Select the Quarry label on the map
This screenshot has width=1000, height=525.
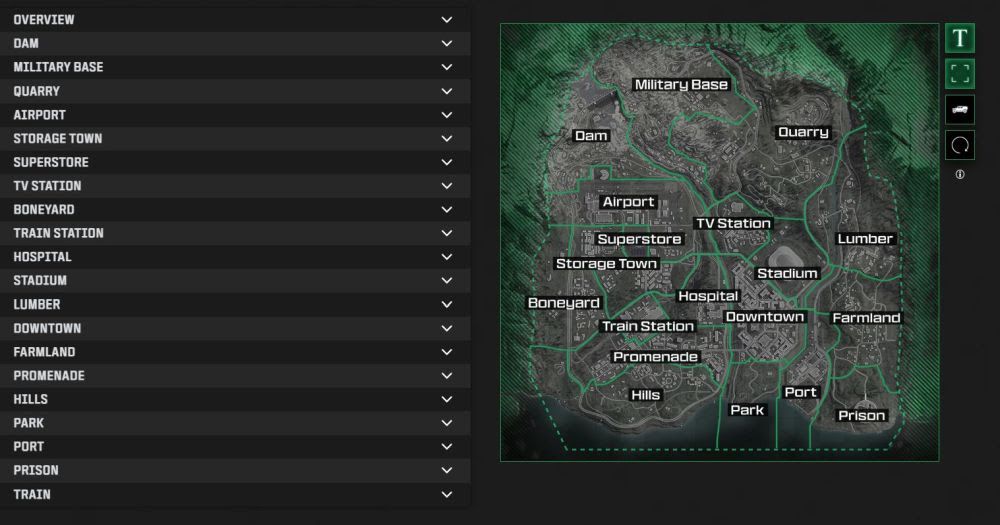pos(803,132)
